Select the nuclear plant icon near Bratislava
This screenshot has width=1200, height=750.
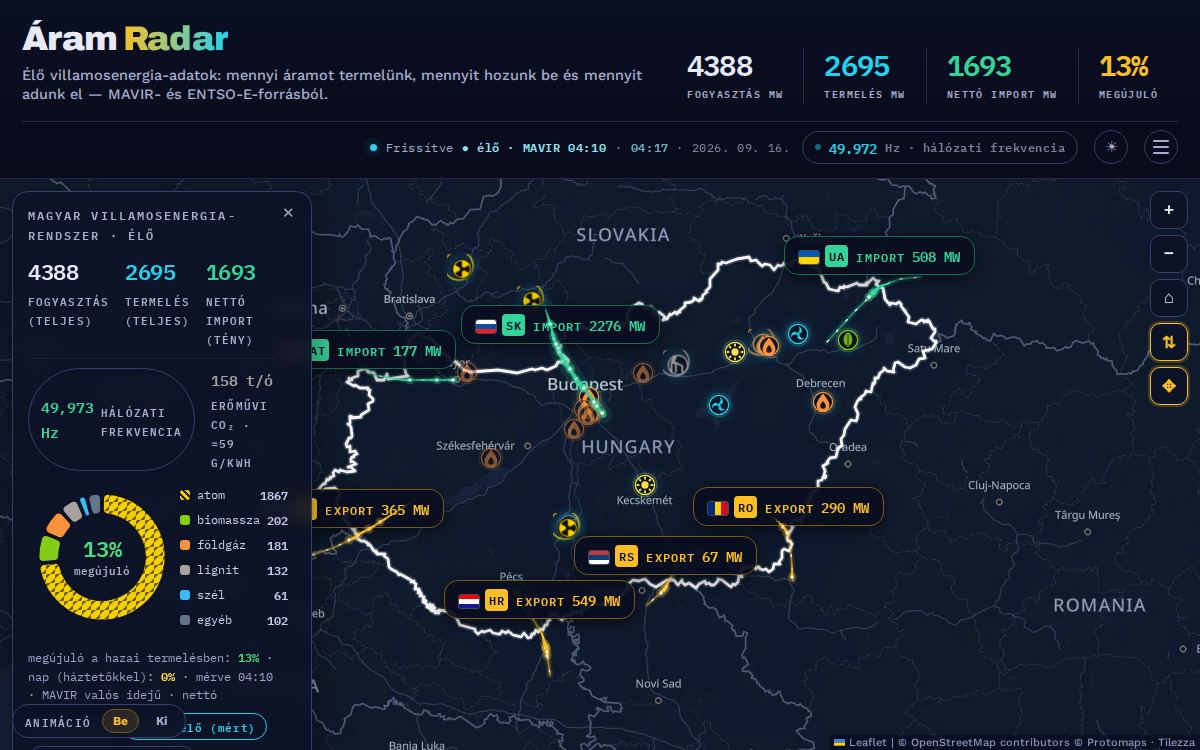pos(460,267)
